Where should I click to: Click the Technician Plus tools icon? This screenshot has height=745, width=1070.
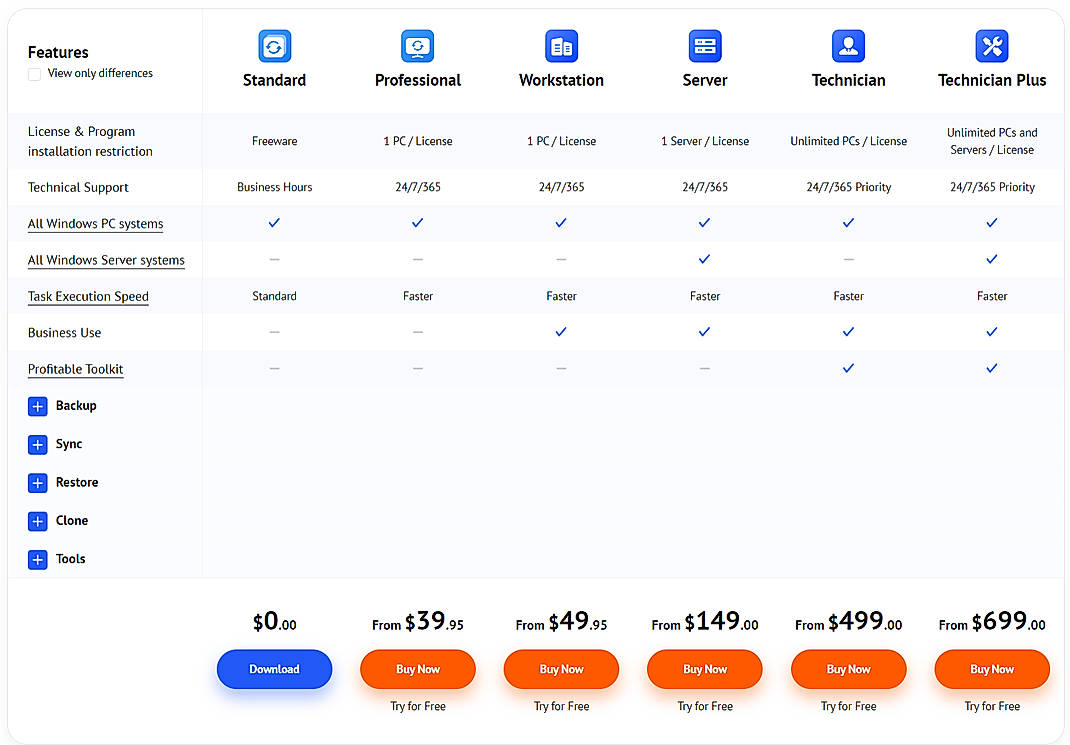pos(992,46)
